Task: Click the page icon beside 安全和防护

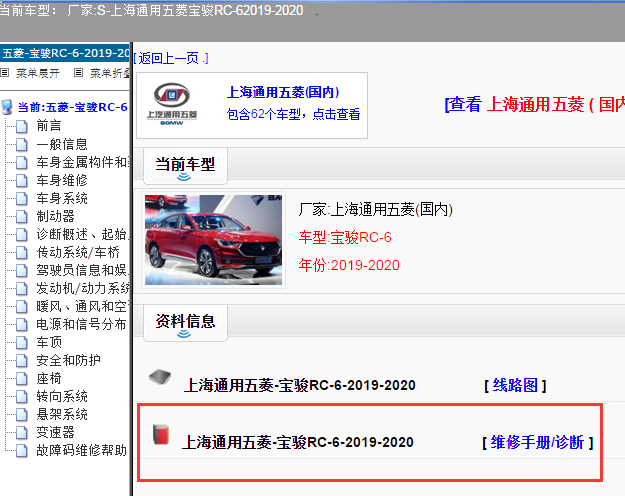Action: [22, 360]
